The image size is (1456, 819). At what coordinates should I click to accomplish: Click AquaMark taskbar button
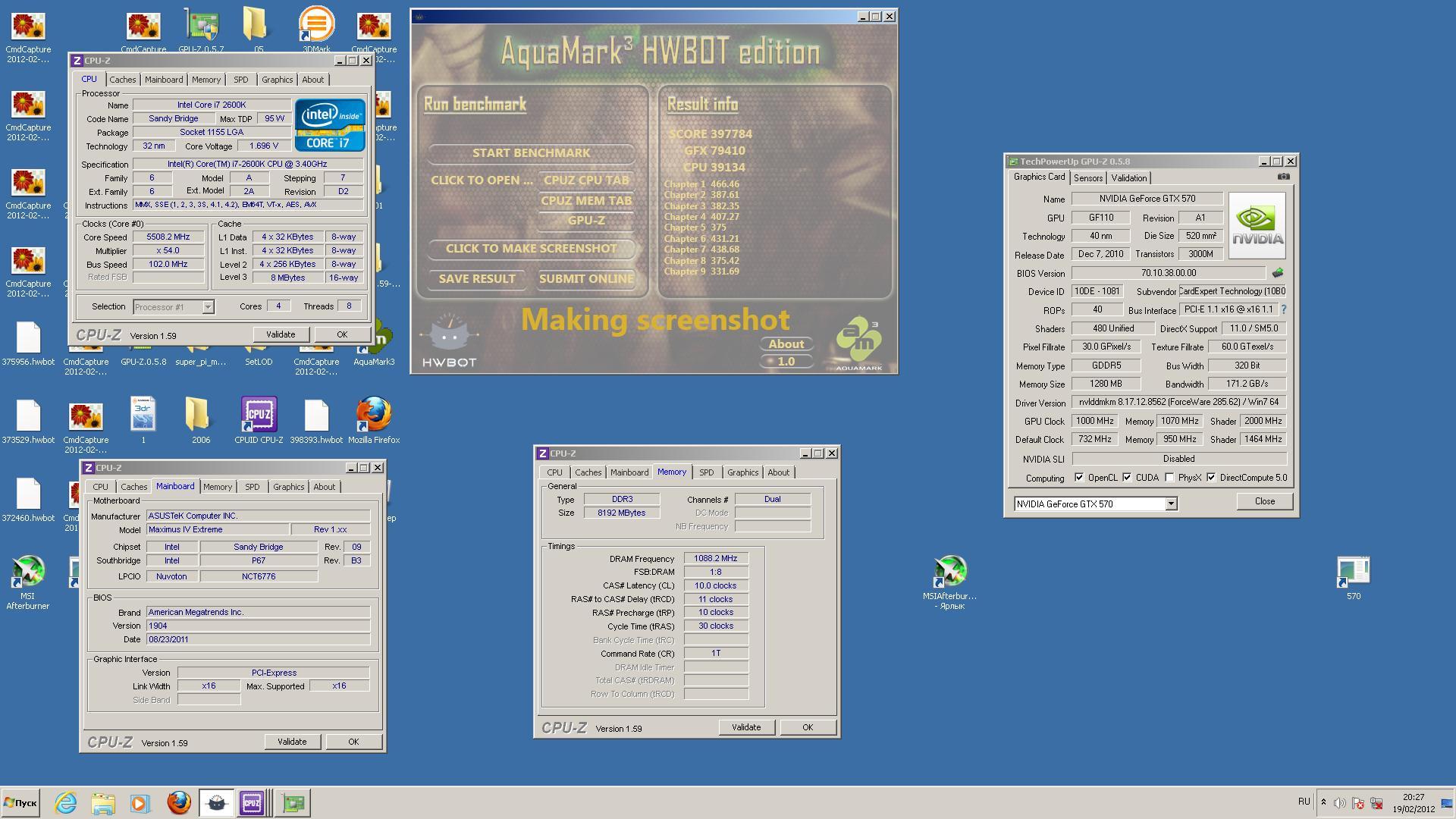pyautogui.click(x=216, y=802)
